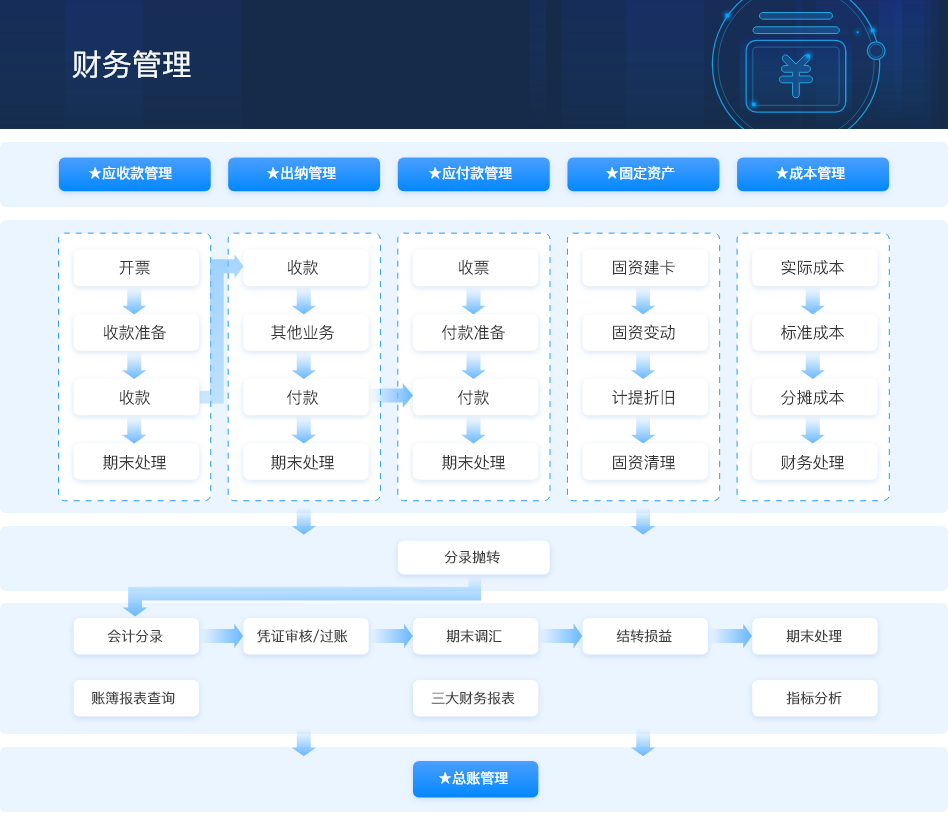
Task: Select 实际成本 step box
Action: [x=814, y=268]
